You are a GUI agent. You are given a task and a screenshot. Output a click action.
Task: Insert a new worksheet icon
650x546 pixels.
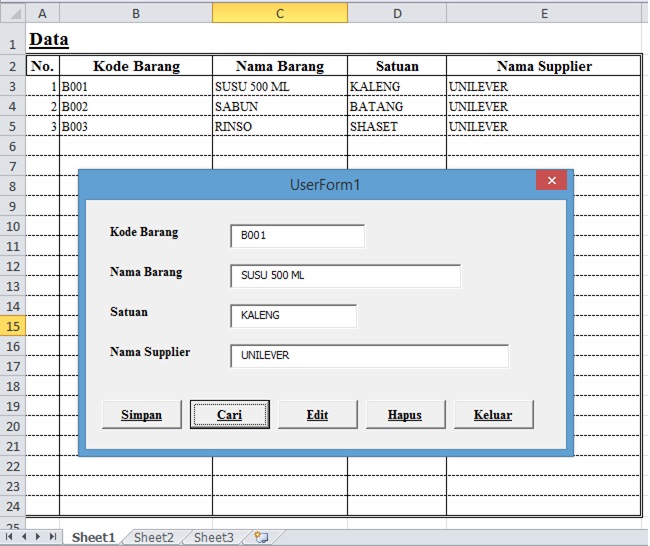tap(261, 537)
